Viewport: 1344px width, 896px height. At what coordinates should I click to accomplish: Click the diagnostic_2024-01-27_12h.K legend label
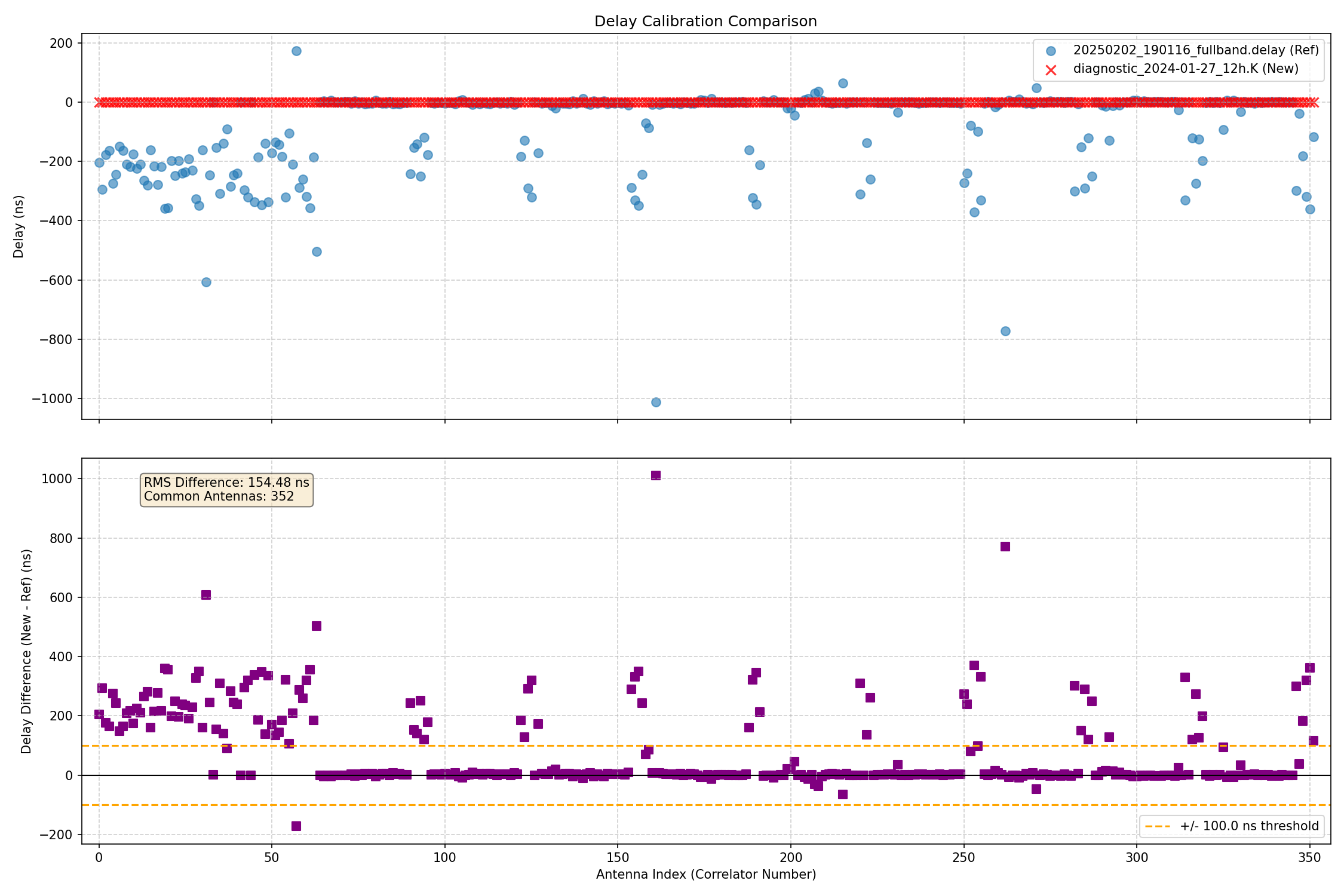click(1186, 69)
